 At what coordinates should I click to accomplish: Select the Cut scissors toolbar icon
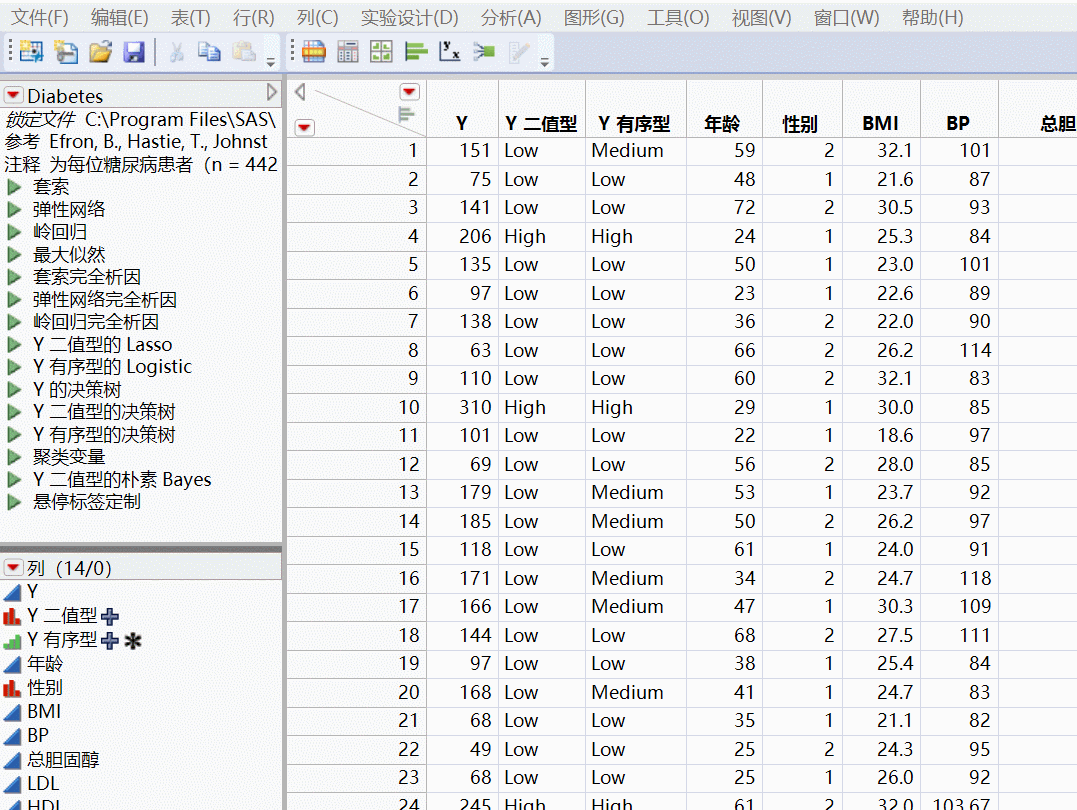[177, 52]
